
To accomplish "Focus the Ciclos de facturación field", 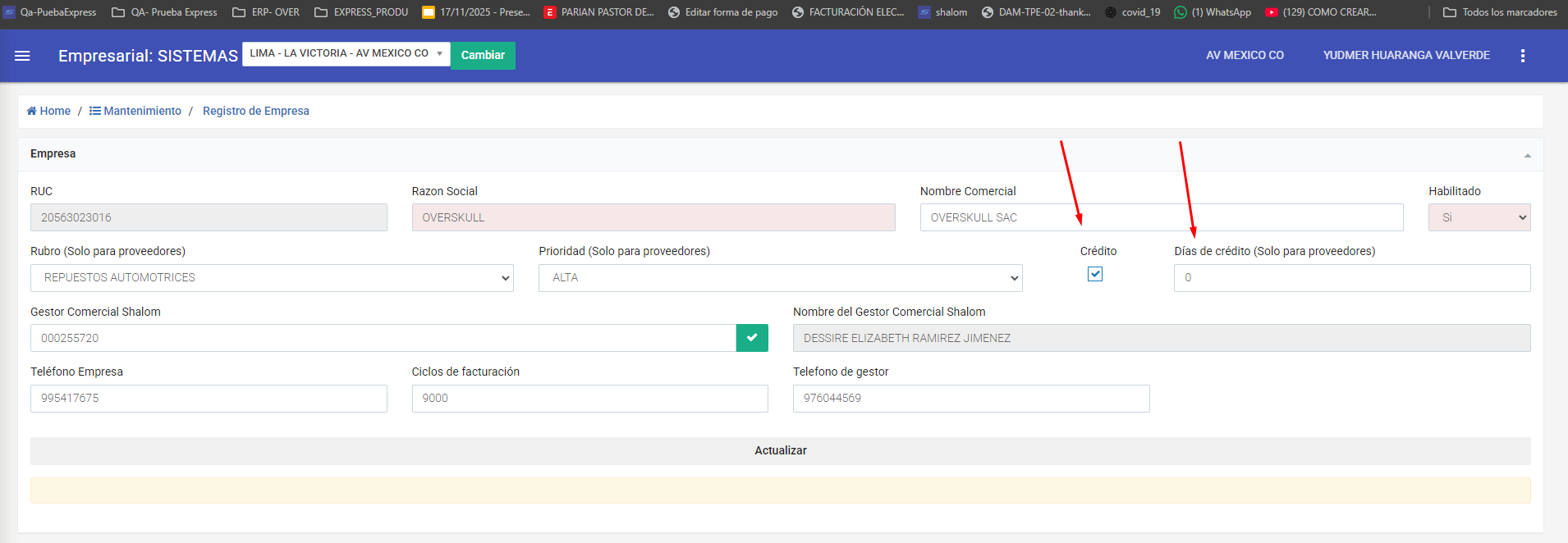I will pyautogui.click(x=589, y=399).
